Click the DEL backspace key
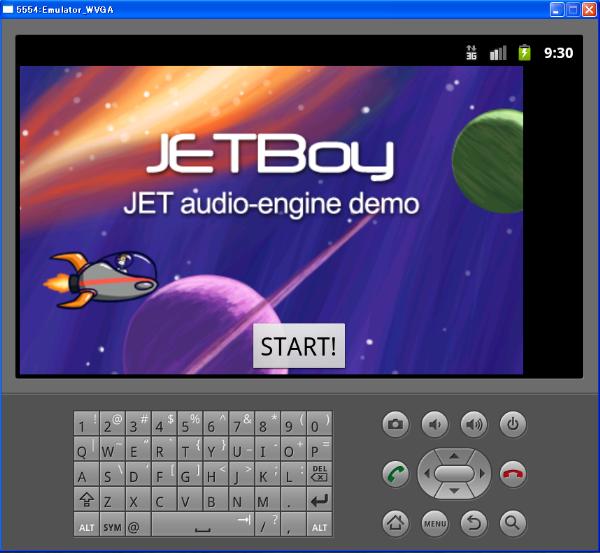The width and height of the screenshot is (600, 553). click(320, 473)
